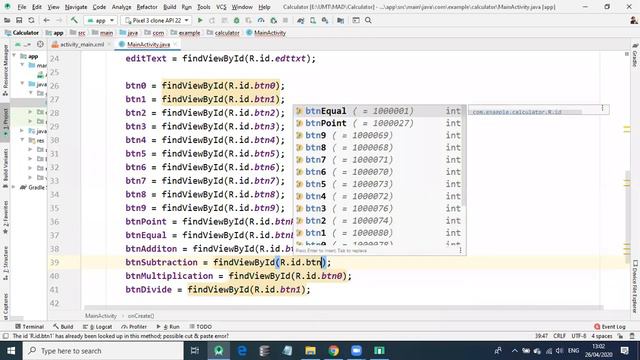Screen dimensions: 640x360
Task: Open the Build menu
Action: click(x=169, y=7)
